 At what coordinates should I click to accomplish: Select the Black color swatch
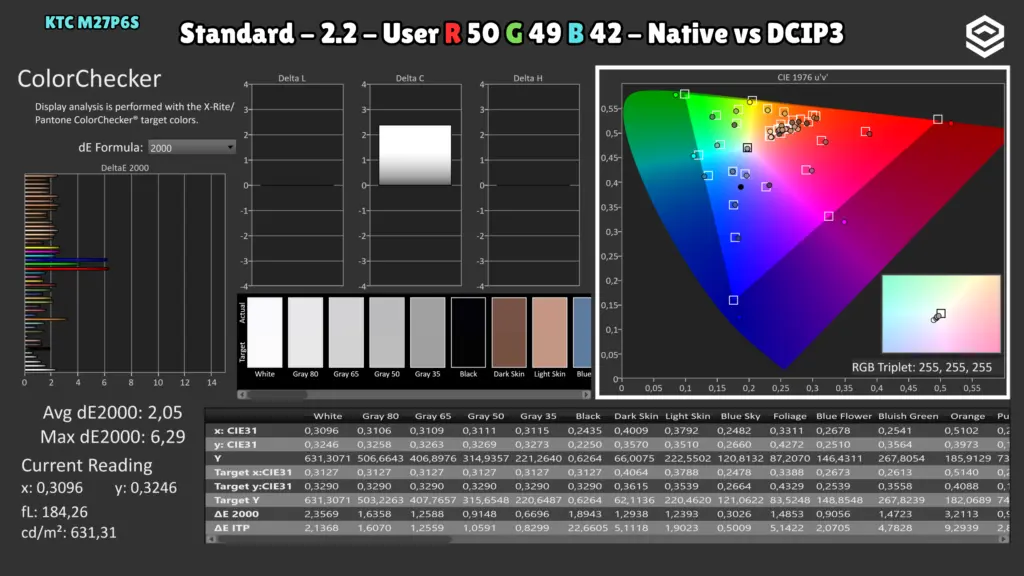468,332
